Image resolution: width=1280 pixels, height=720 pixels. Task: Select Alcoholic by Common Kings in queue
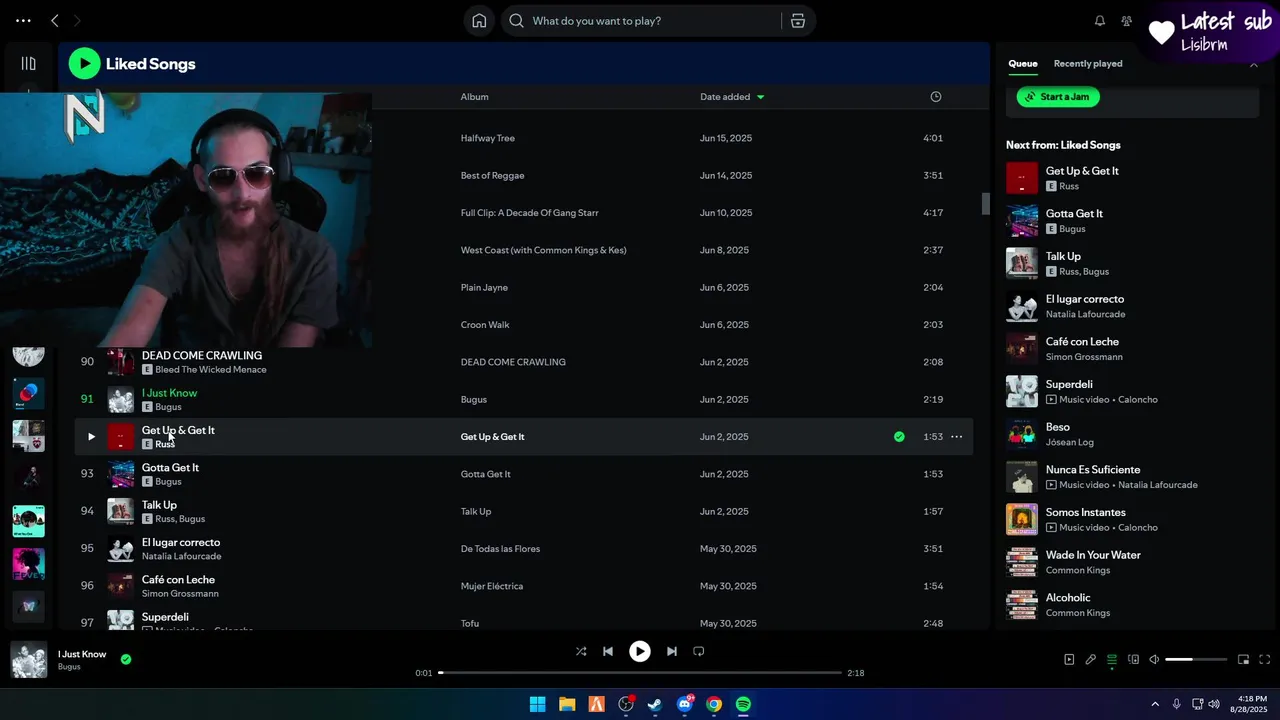click(x=1132, y=604)
